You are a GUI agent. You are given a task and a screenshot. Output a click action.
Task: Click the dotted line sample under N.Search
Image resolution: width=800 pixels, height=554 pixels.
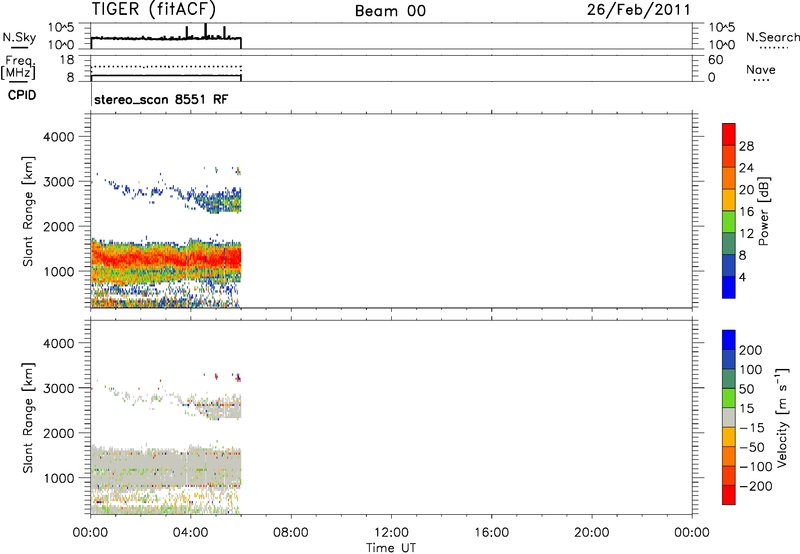pos(774,48)
